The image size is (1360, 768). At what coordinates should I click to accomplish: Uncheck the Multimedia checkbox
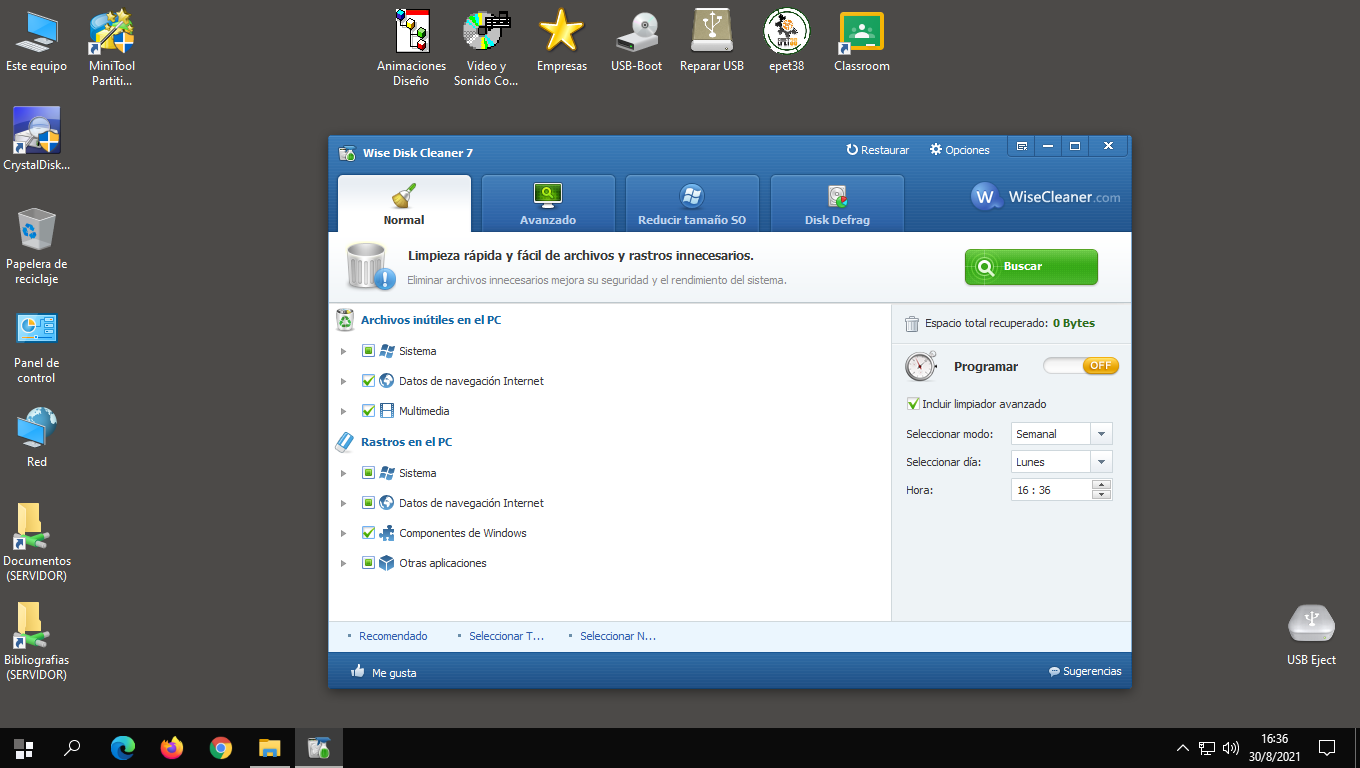[x=368, y=411]
